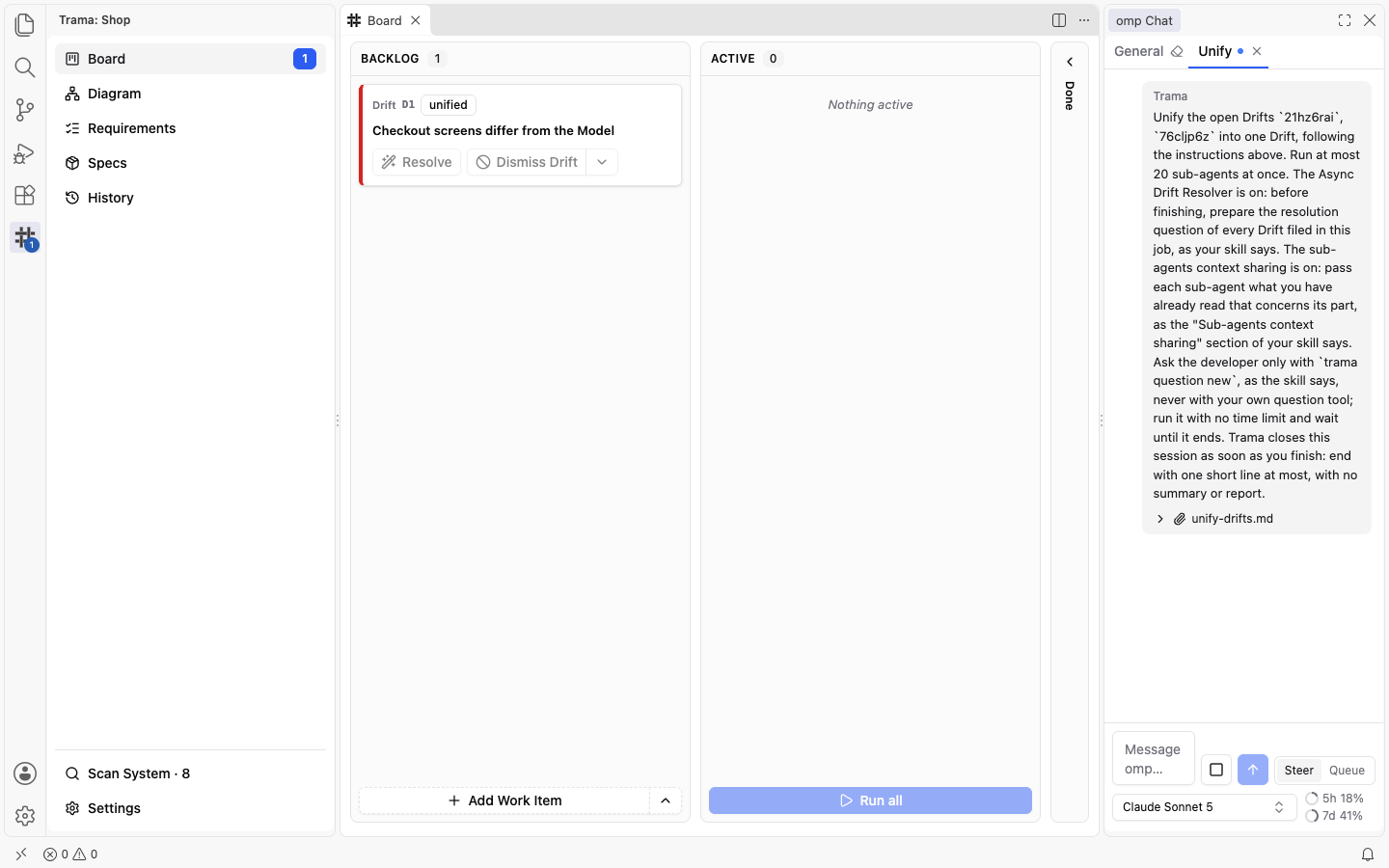Clear the General chat eraser icon
The image size is (1389, 868).
(x=1177, y=52)
